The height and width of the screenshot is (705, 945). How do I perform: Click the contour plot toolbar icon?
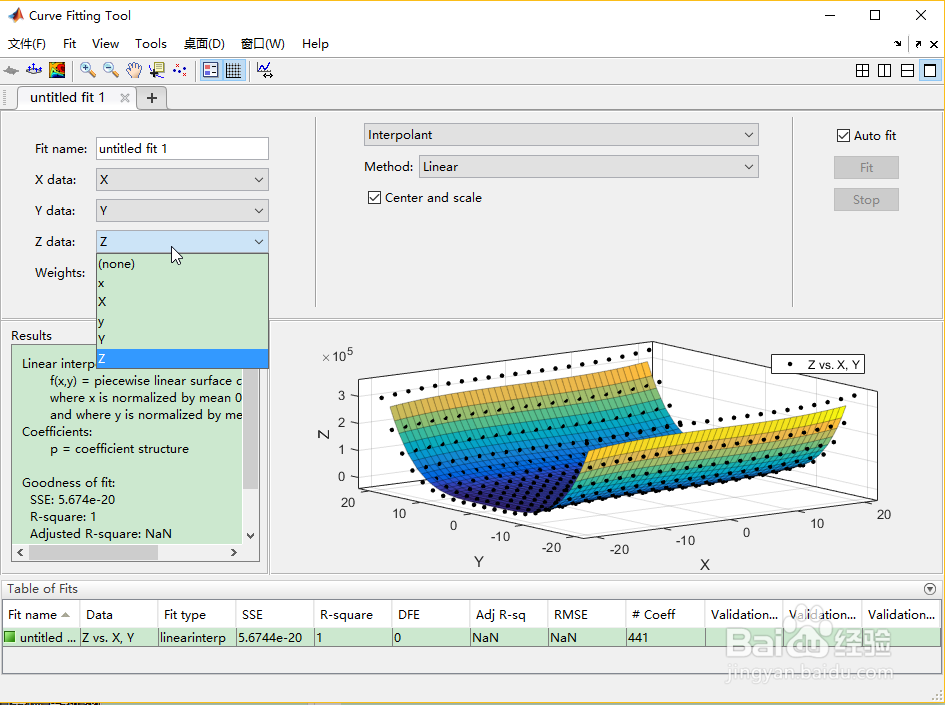coord(57,70)
